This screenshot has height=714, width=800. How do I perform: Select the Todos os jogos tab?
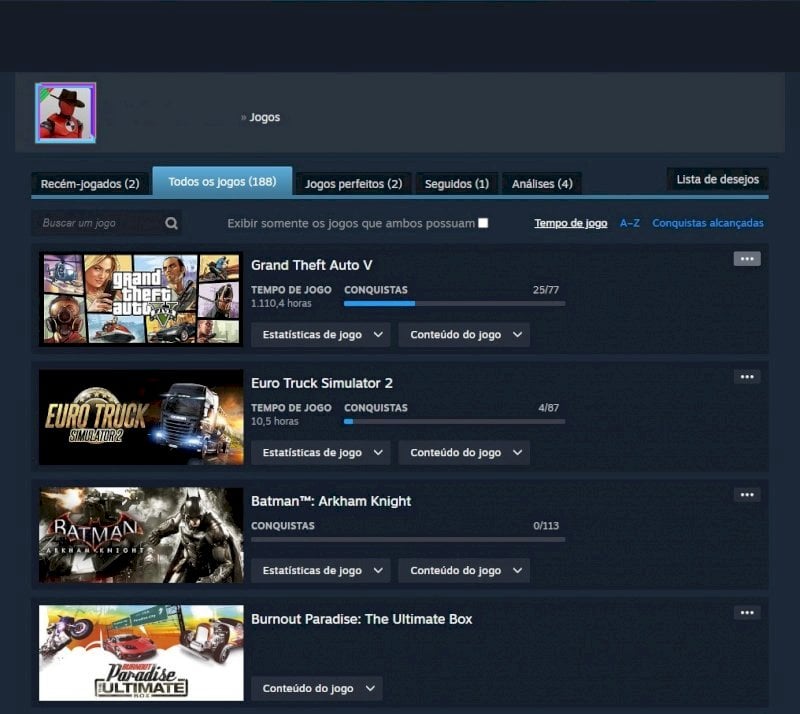(222, 181)
